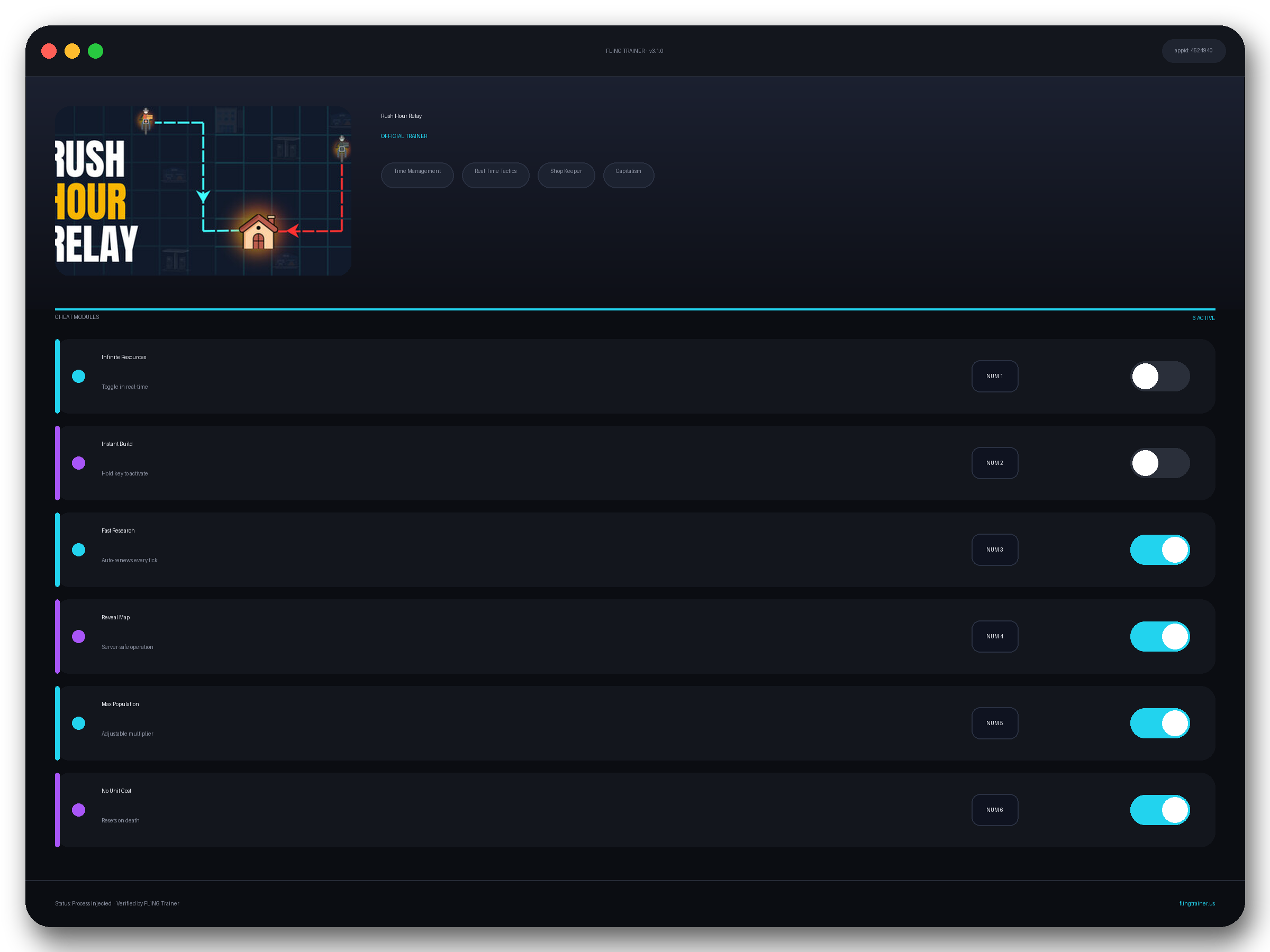Click the 'Hold key to activate' description
The height and width of the screenshot is (952, 1270).
click(x=124, y=473)
